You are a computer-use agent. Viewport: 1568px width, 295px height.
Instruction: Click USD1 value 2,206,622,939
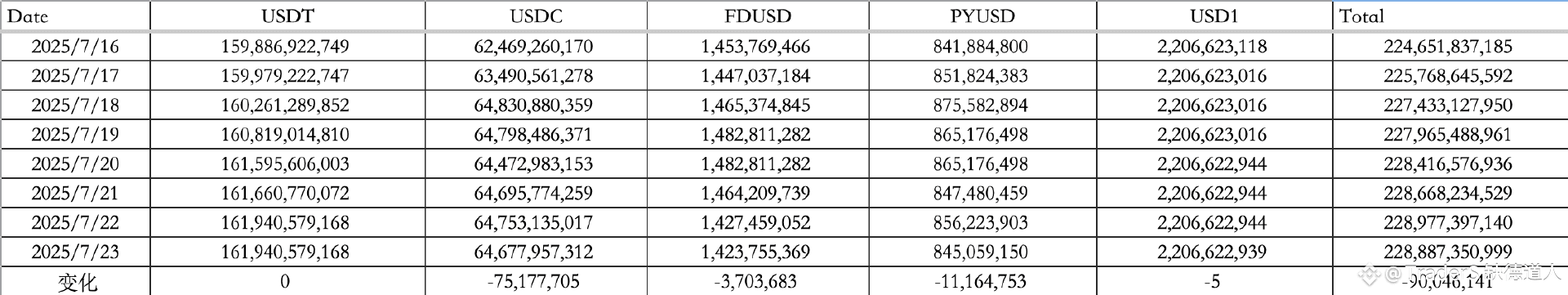click(x=1214, y=253)
